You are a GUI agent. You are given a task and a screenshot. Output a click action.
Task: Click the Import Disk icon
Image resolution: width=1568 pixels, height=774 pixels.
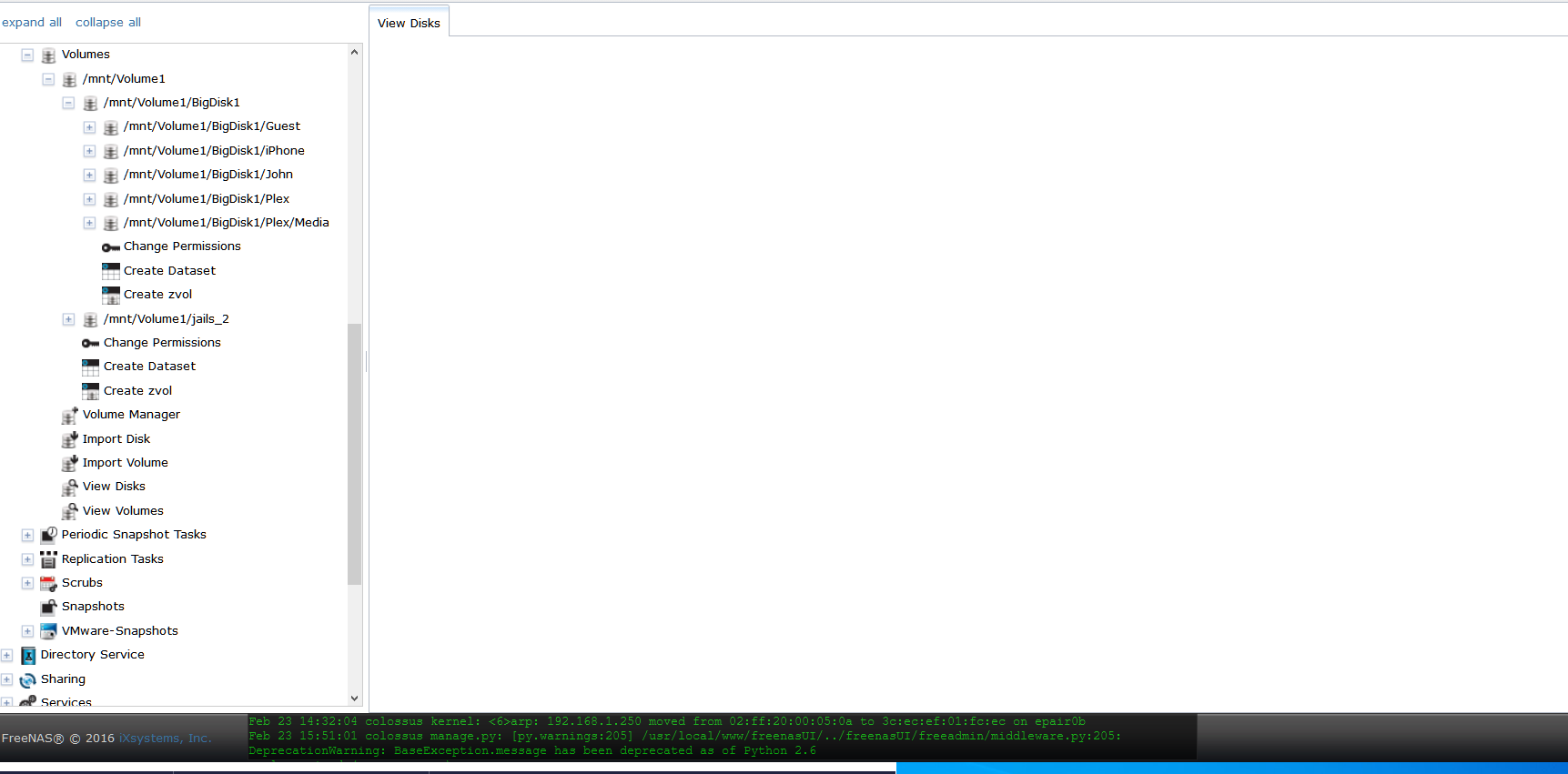pos(69,439)
